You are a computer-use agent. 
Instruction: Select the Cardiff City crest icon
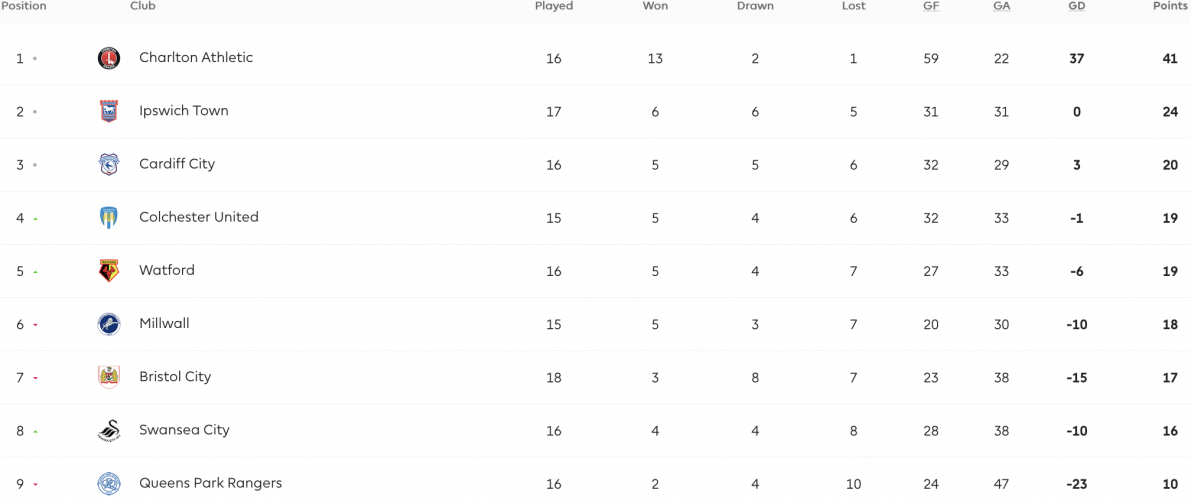(109, 165)
